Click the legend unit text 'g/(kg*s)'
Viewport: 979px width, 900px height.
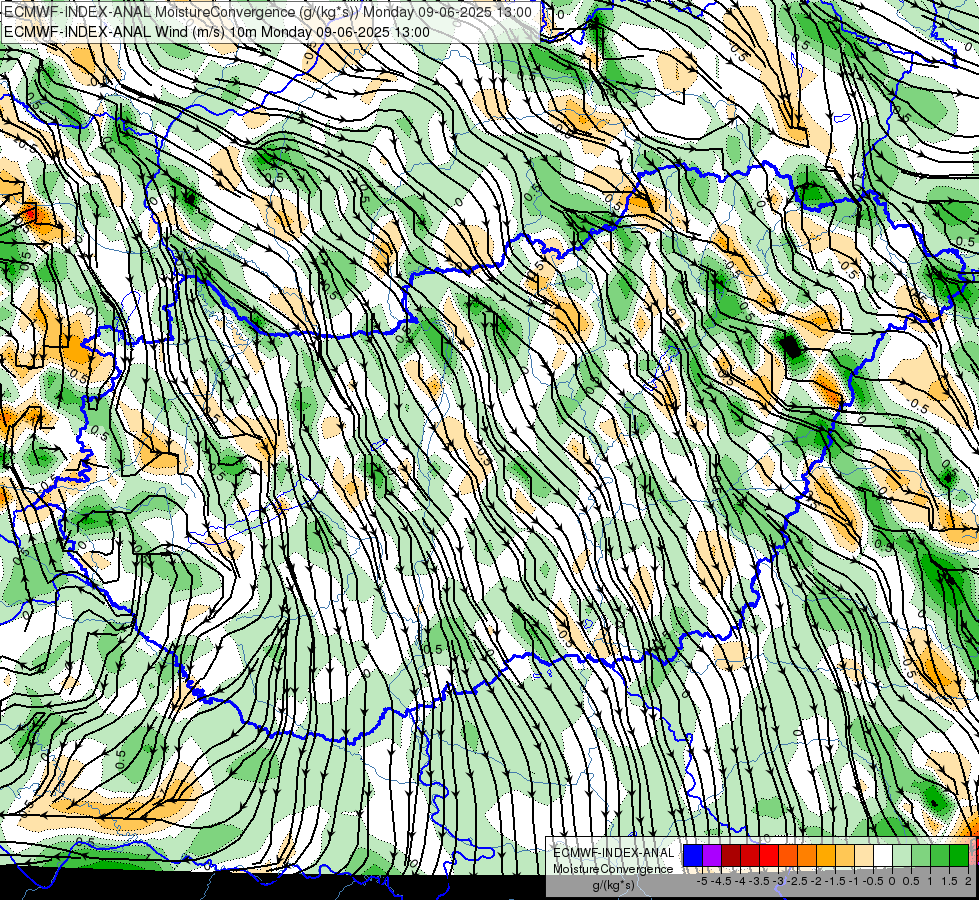pyautogui.click(x=614, y=886)
